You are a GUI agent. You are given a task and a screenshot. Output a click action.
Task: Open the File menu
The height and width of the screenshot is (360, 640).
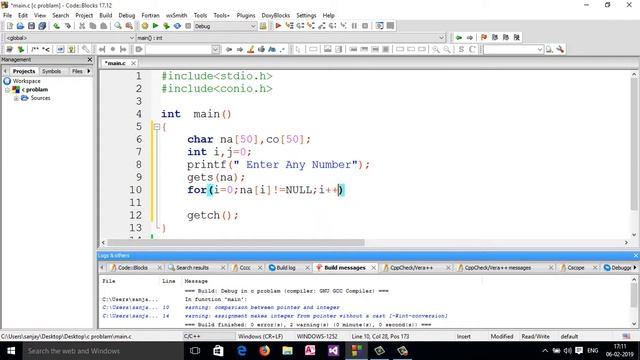coord(7,16)
